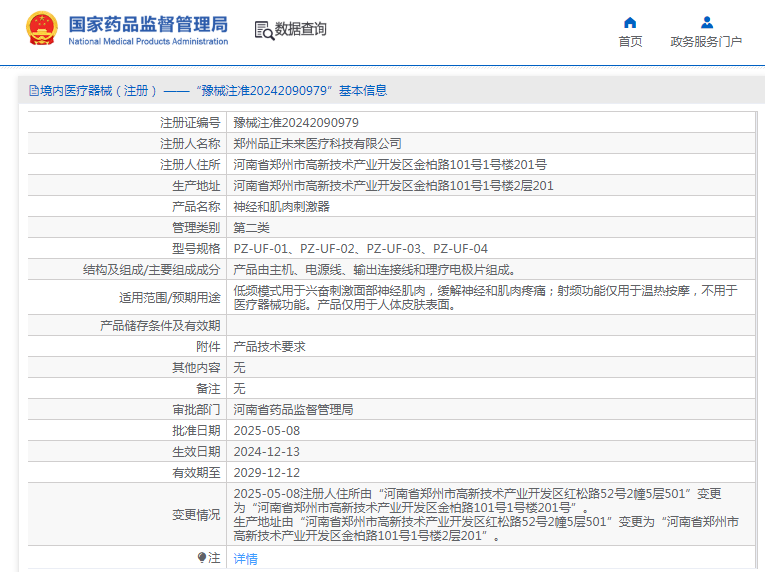Viewport: 765px width, 572px height.
Task: Click the 产品名称 row label
Action: click(196, 206)
